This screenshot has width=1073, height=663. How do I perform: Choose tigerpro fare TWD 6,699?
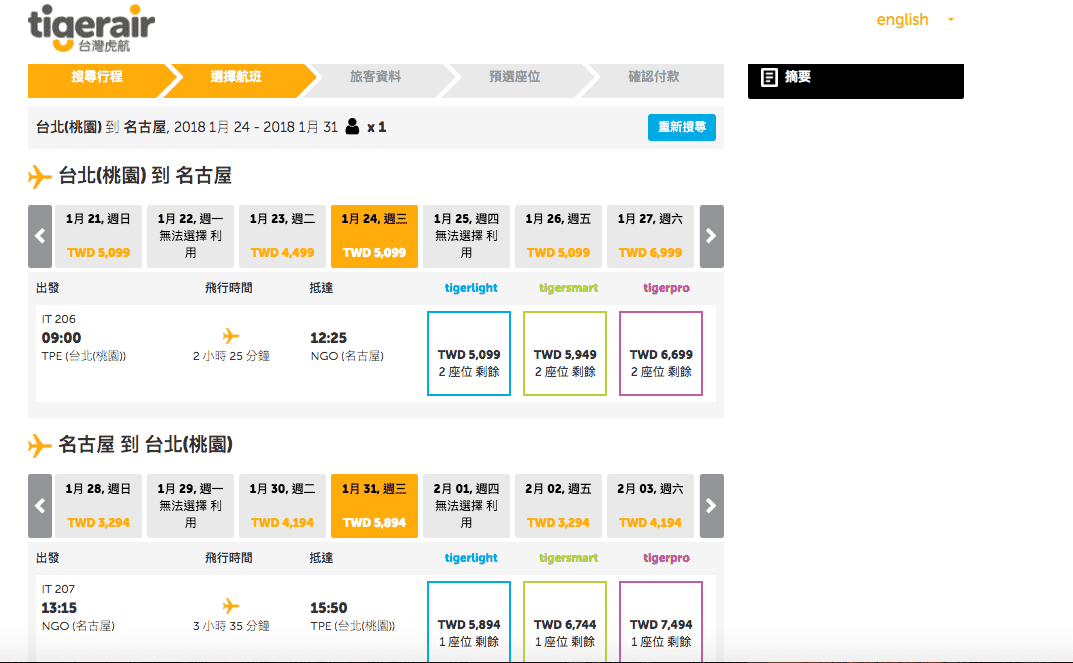pyautogui.click(x=661, y=353)
